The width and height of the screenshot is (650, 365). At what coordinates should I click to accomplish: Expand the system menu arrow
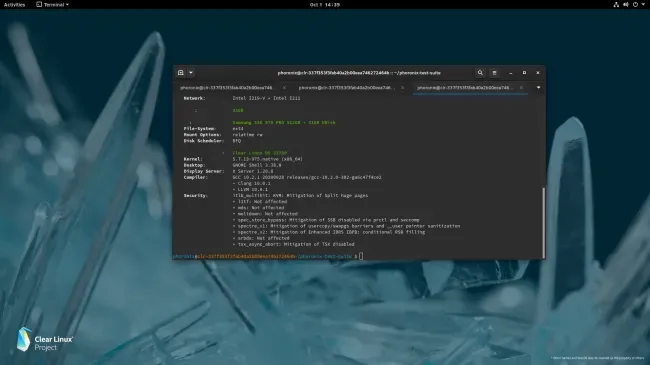tap(643, 5)
